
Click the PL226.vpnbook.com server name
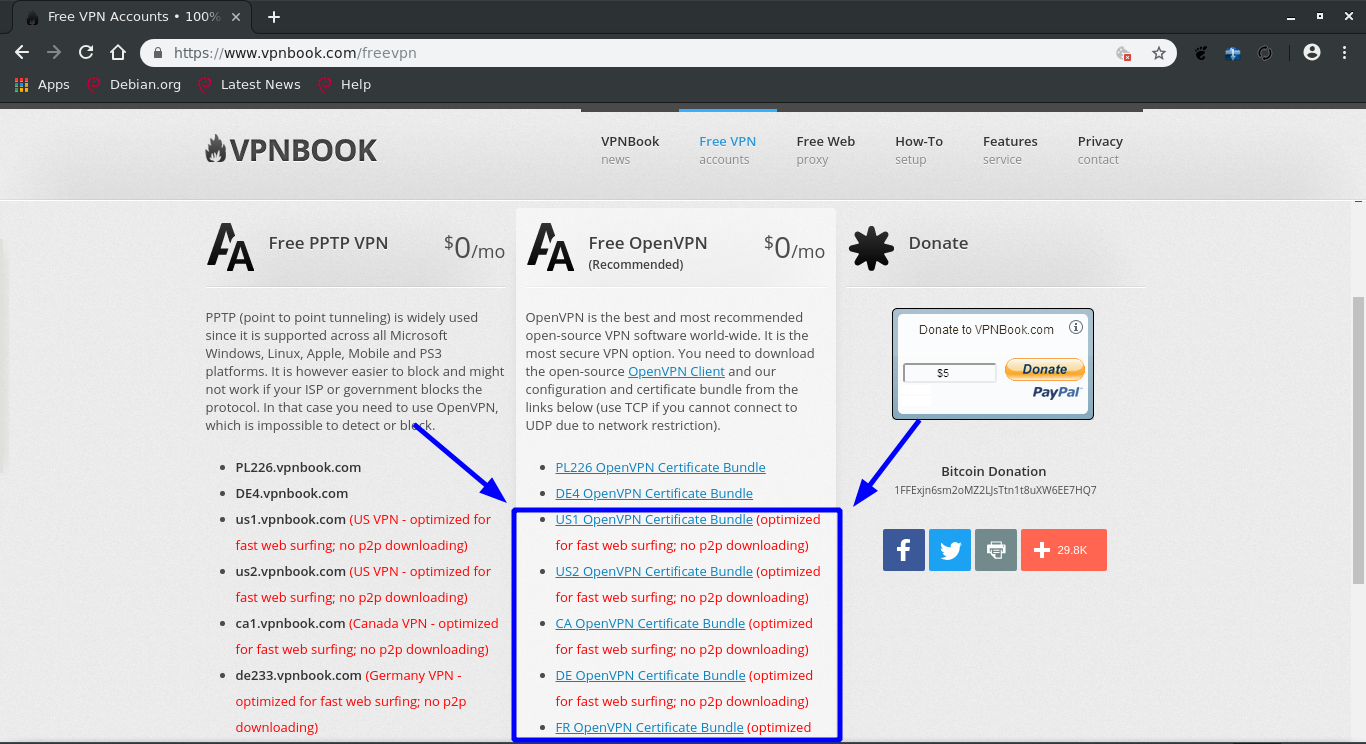(x=298, y=467)
